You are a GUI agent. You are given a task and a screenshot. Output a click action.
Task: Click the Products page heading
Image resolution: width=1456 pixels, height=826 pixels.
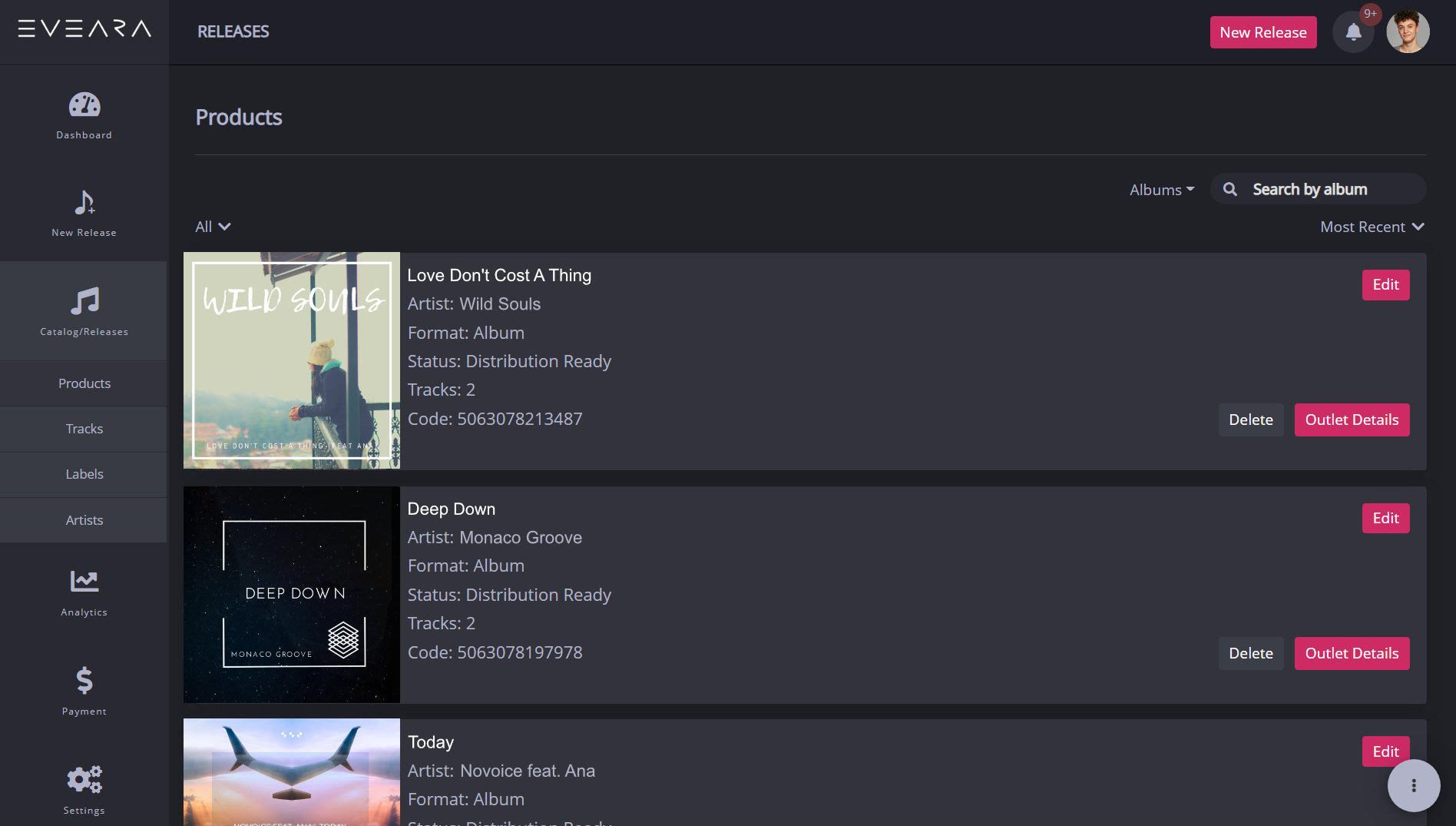coord(239,117)
